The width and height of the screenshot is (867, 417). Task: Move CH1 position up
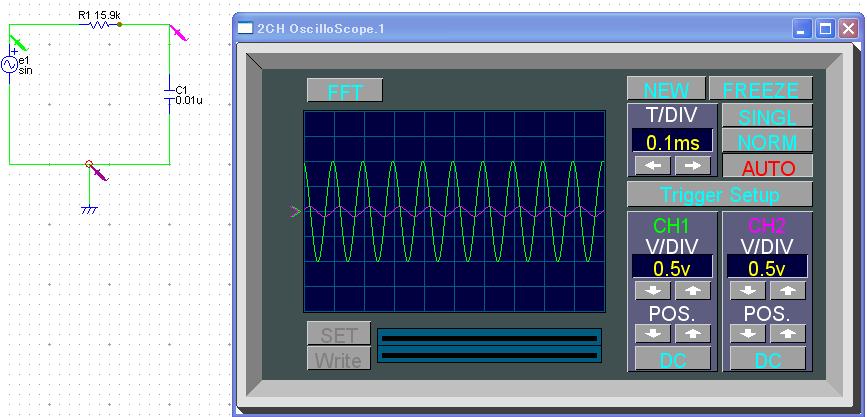coord(692,333)
